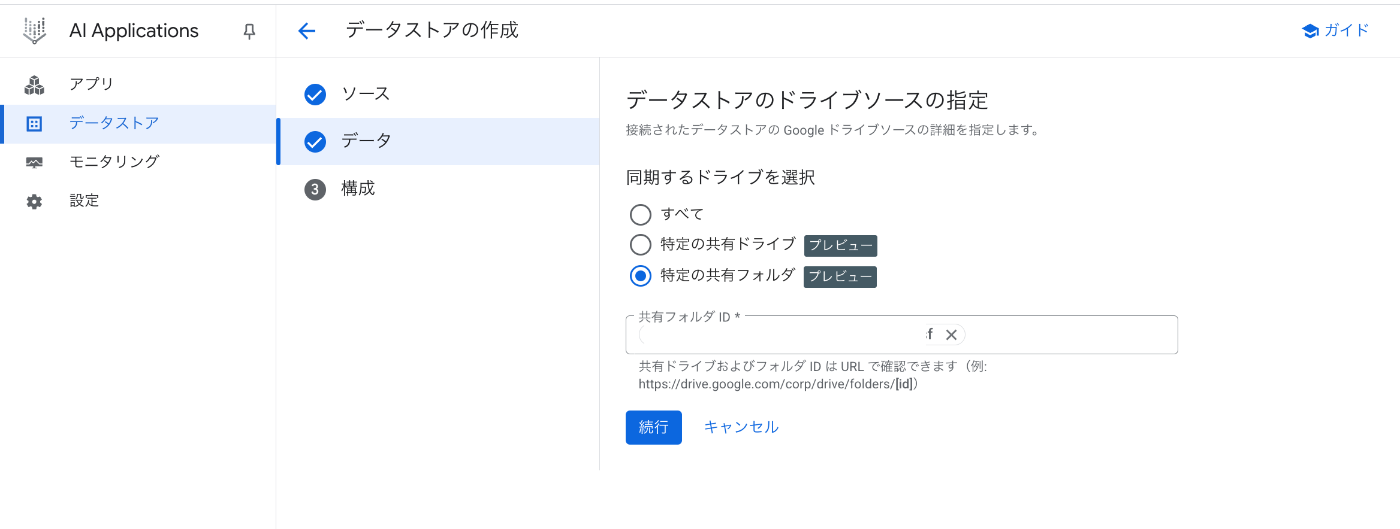Open the 構成 step number 3
Viewport: 1400px width, 529px height.
point(357,189)
